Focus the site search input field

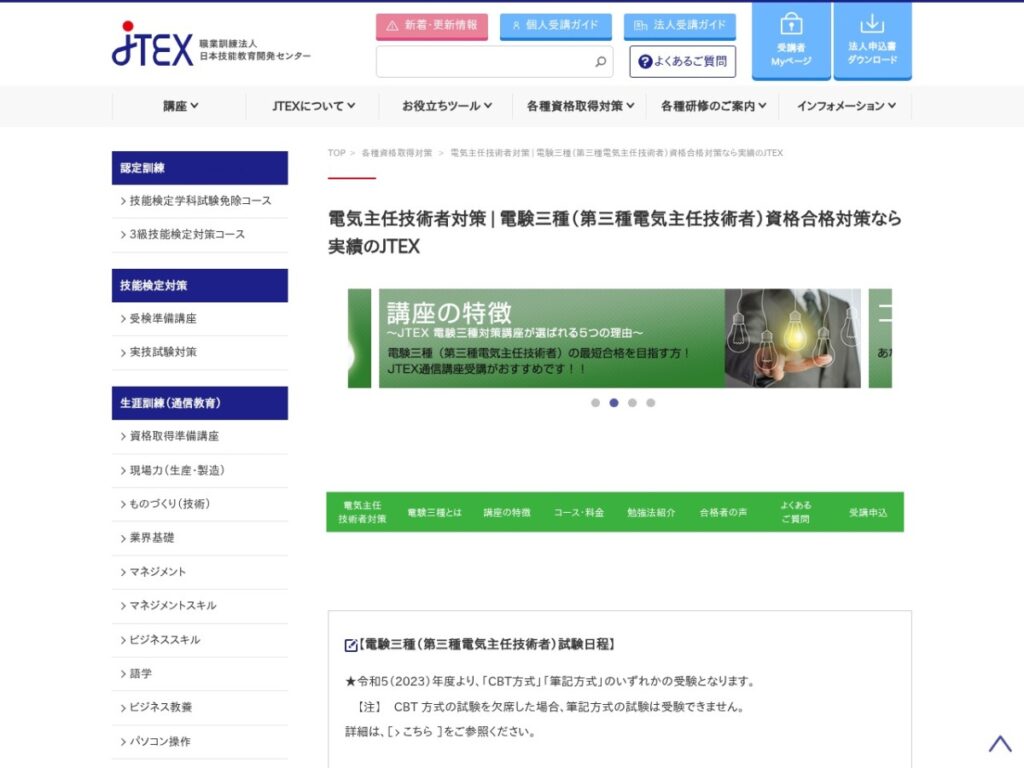click(x=494, y=61)
